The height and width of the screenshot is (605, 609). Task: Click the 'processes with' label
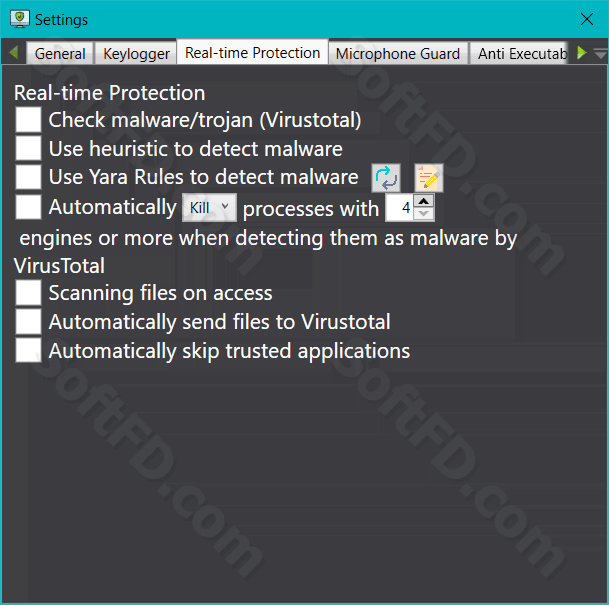point(311,209)
